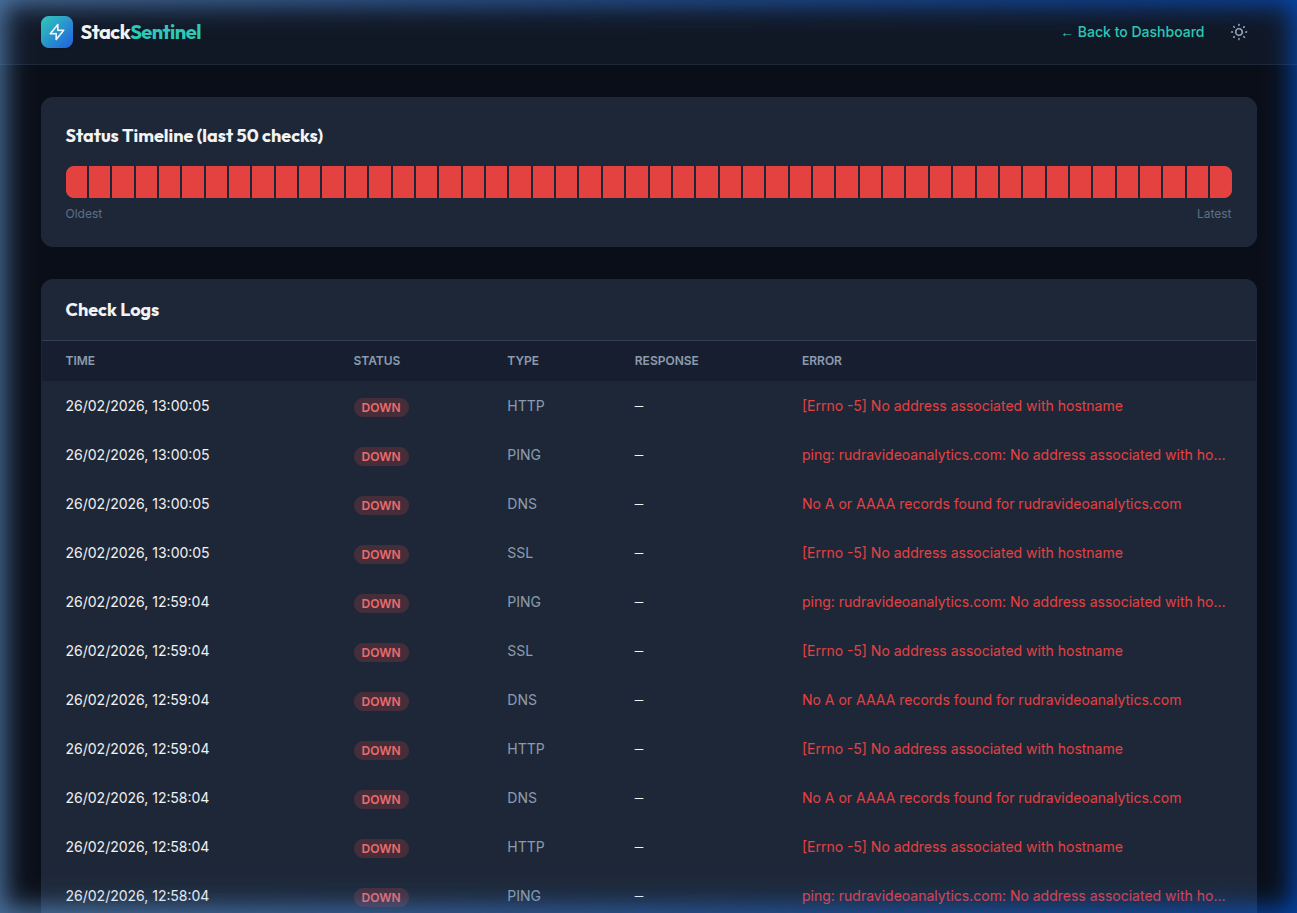Click the DNS type cell at 12:59:04
Viewport: 1297px width, 913px height.
click(522, 700)
